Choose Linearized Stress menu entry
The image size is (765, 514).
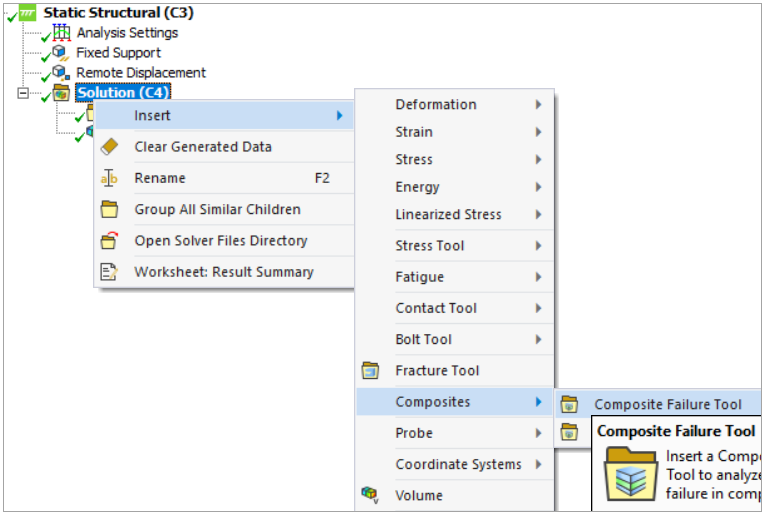click(x=448, y=215)
